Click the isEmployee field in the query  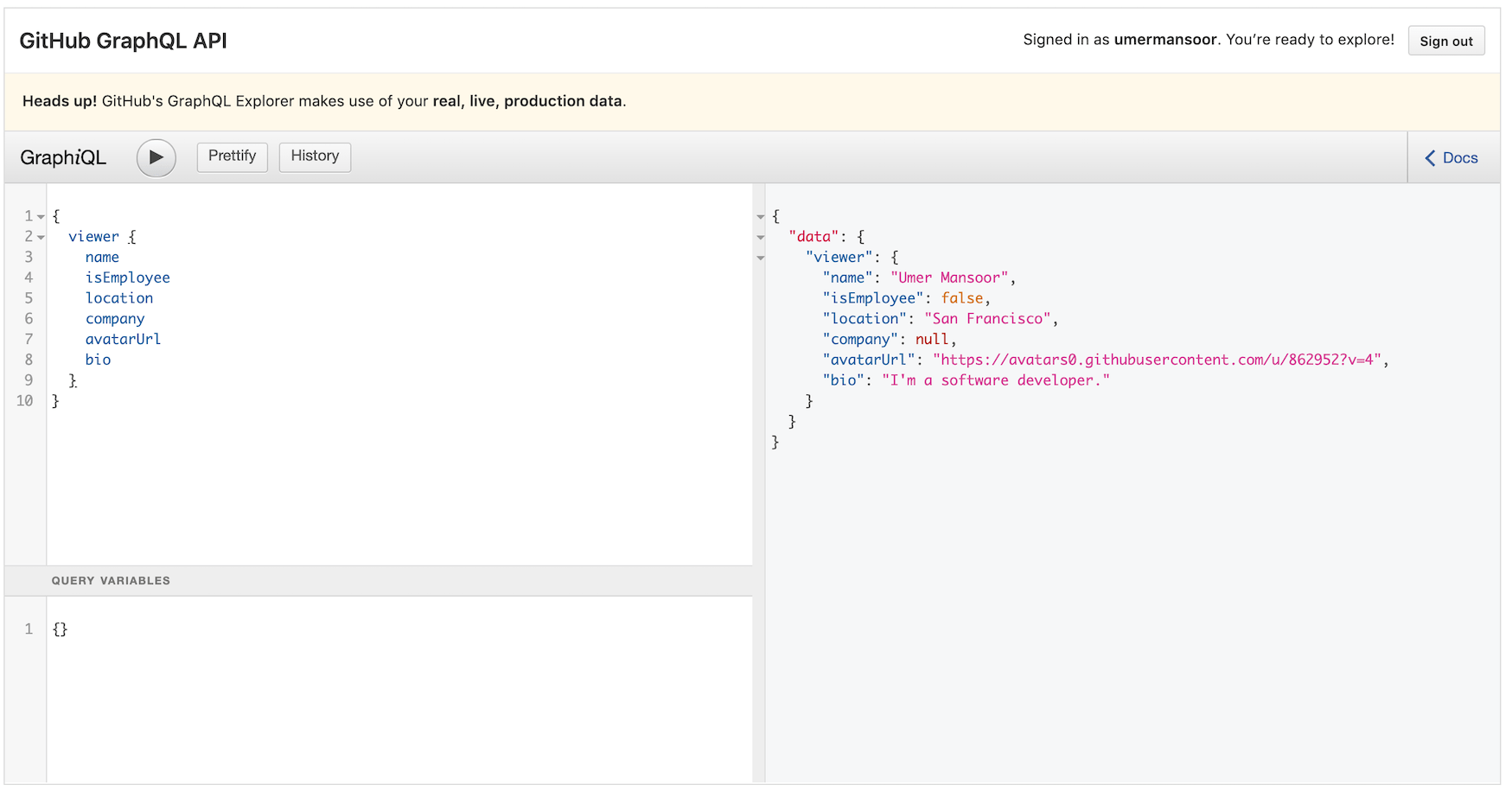click(x=127, y=277)
